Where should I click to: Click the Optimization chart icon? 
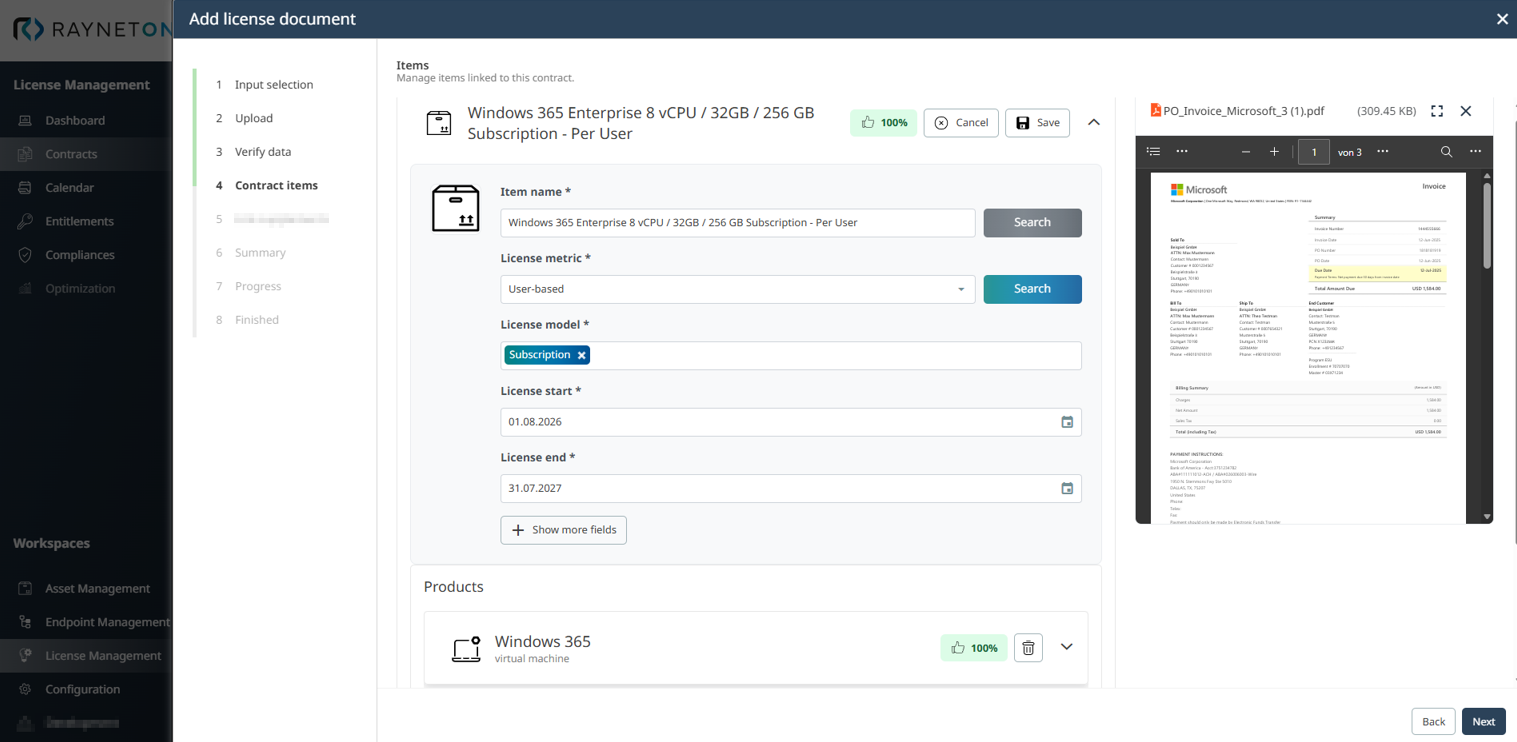25,289
